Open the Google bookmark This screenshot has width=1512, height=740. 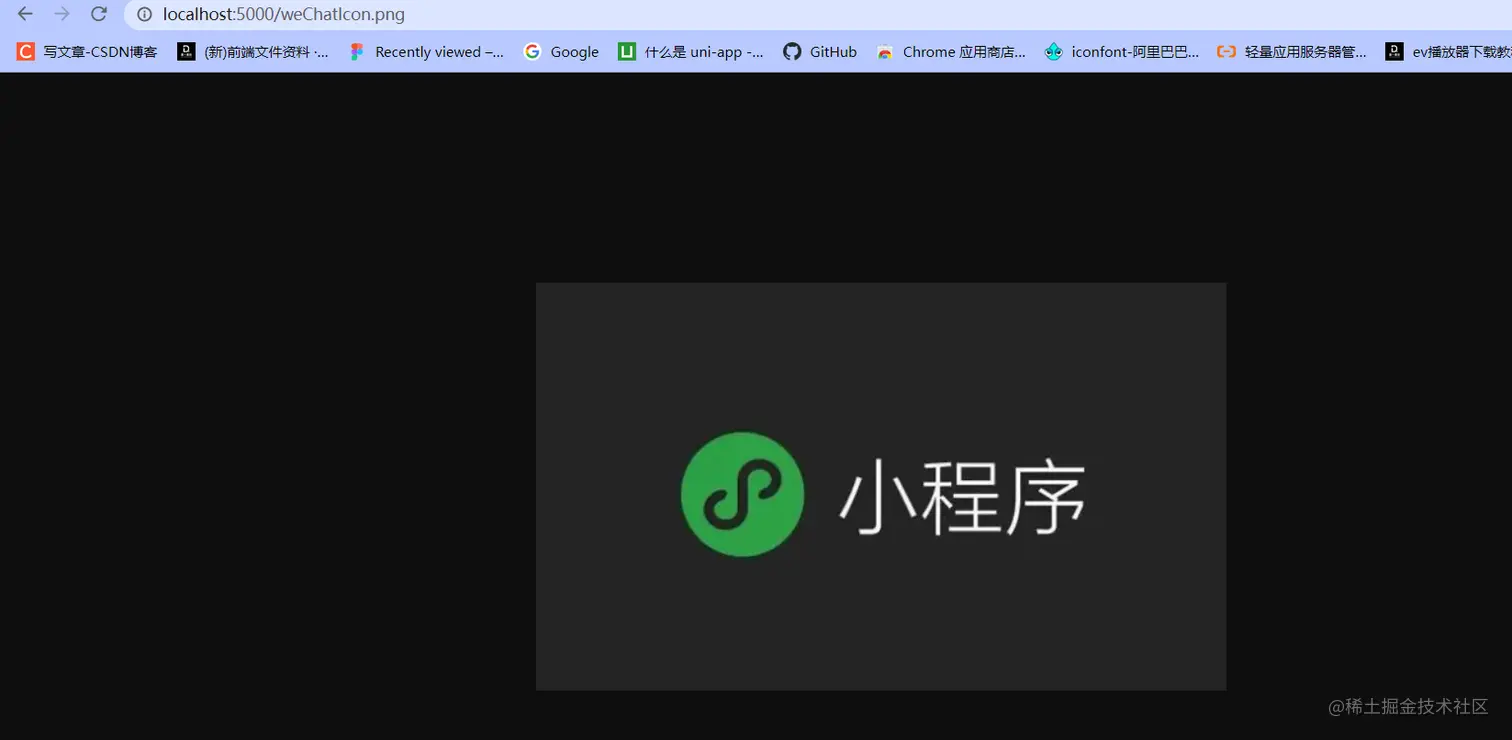pyautogui.click(x=561, y=52)
